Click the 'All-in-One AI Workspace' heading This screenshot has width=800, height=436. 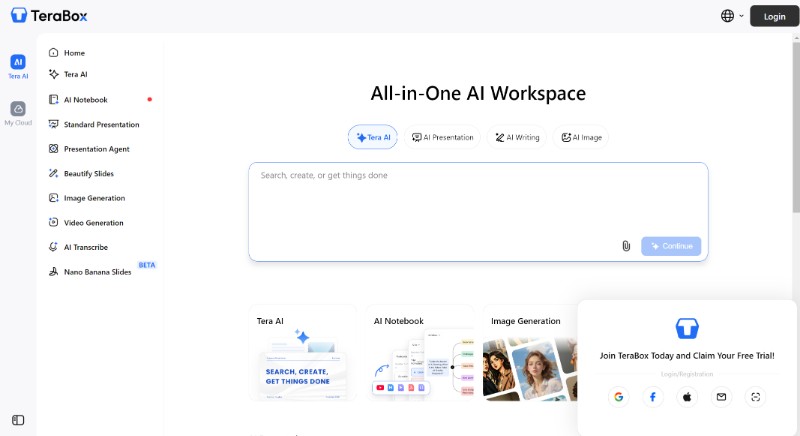(478, 93)
